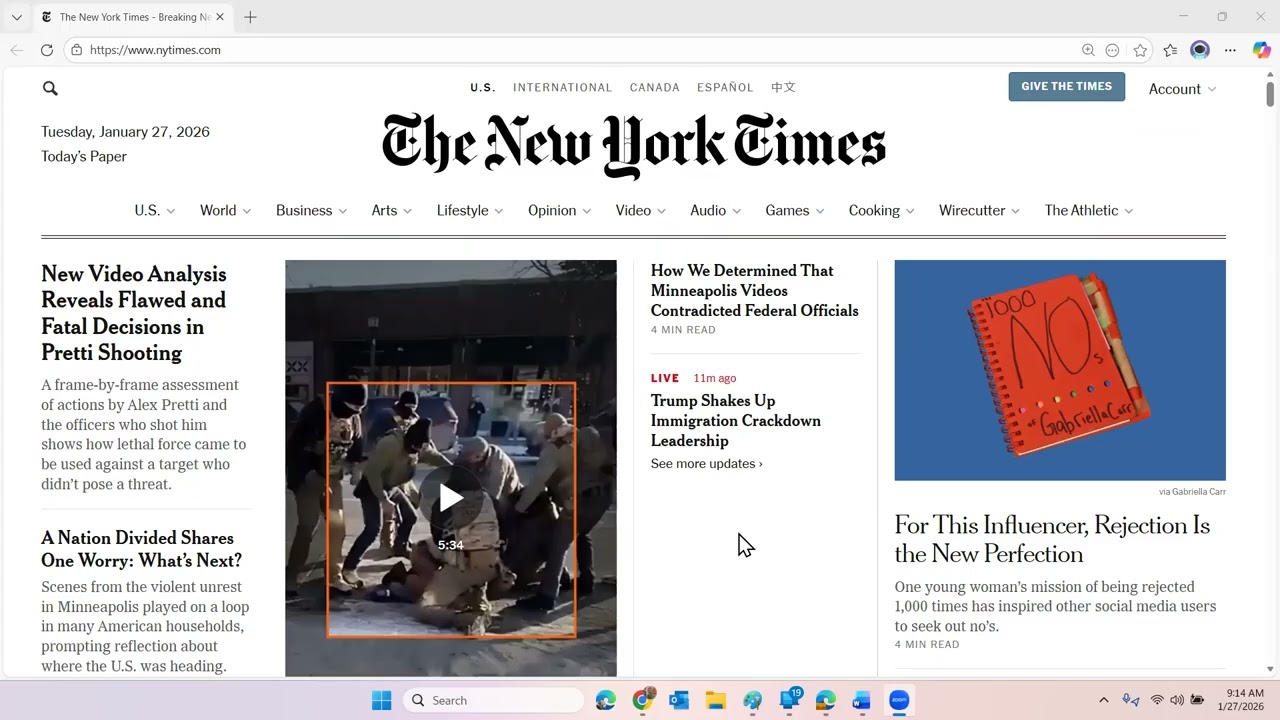This screenshot has height=720, width=1280.
Task: Open the zoom magnifier icon in address bar
Action: pos(1088,50)
